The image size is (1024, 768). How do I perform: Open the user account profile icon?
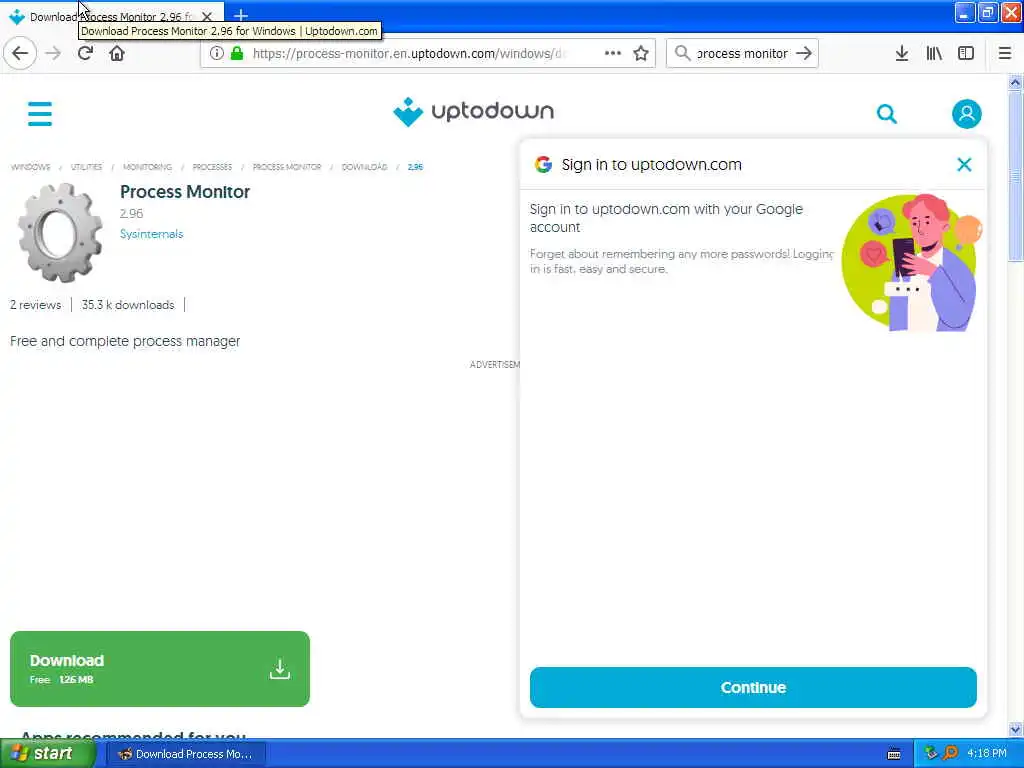click(967, 114)
